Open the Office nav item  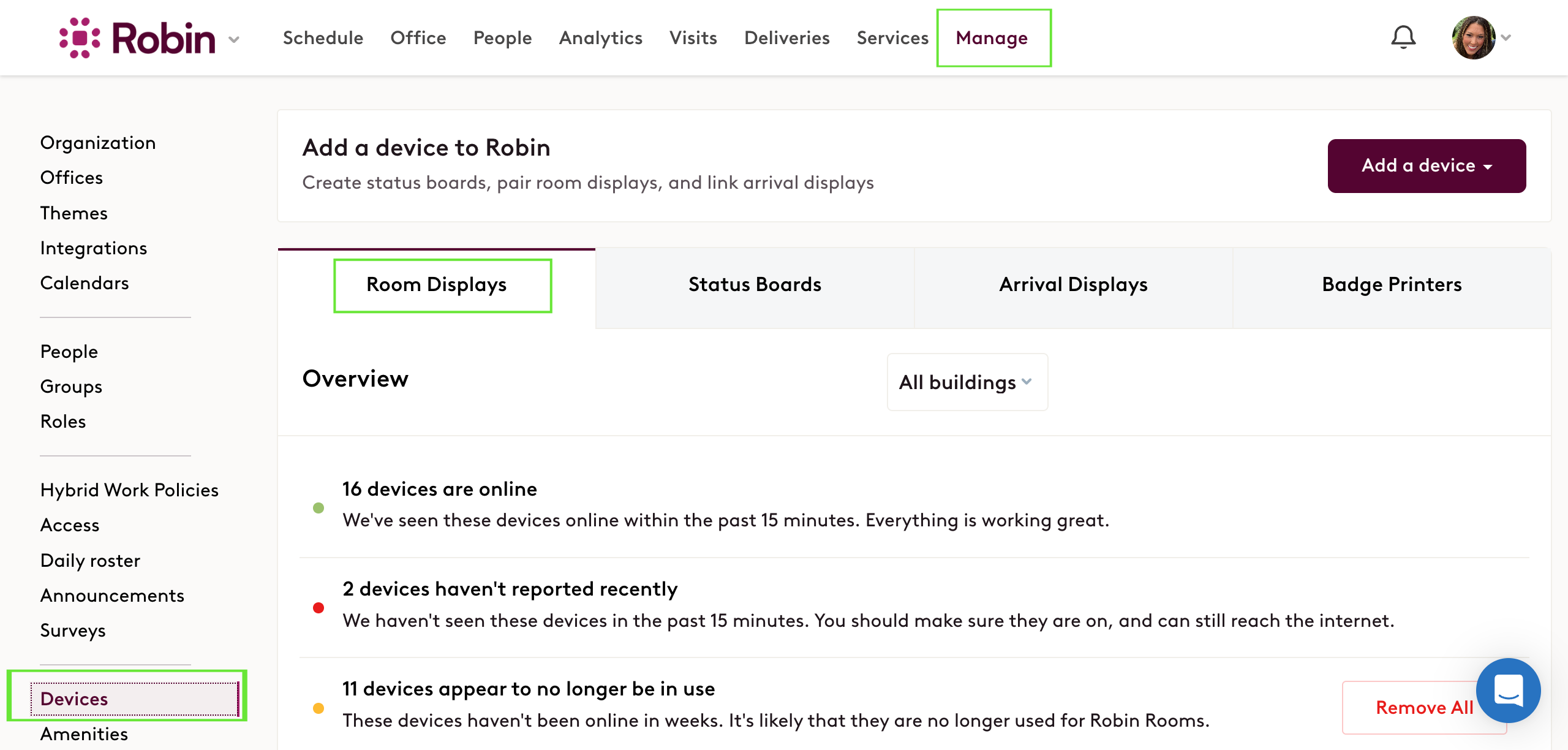[x=418, y=38]
